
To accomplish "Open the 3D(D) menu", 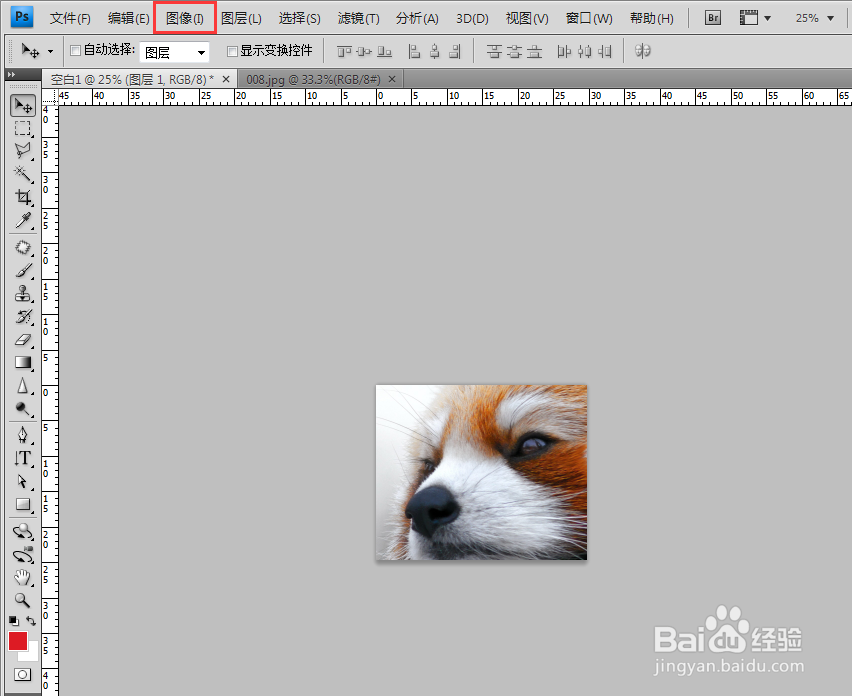I will tap(472, 18).
